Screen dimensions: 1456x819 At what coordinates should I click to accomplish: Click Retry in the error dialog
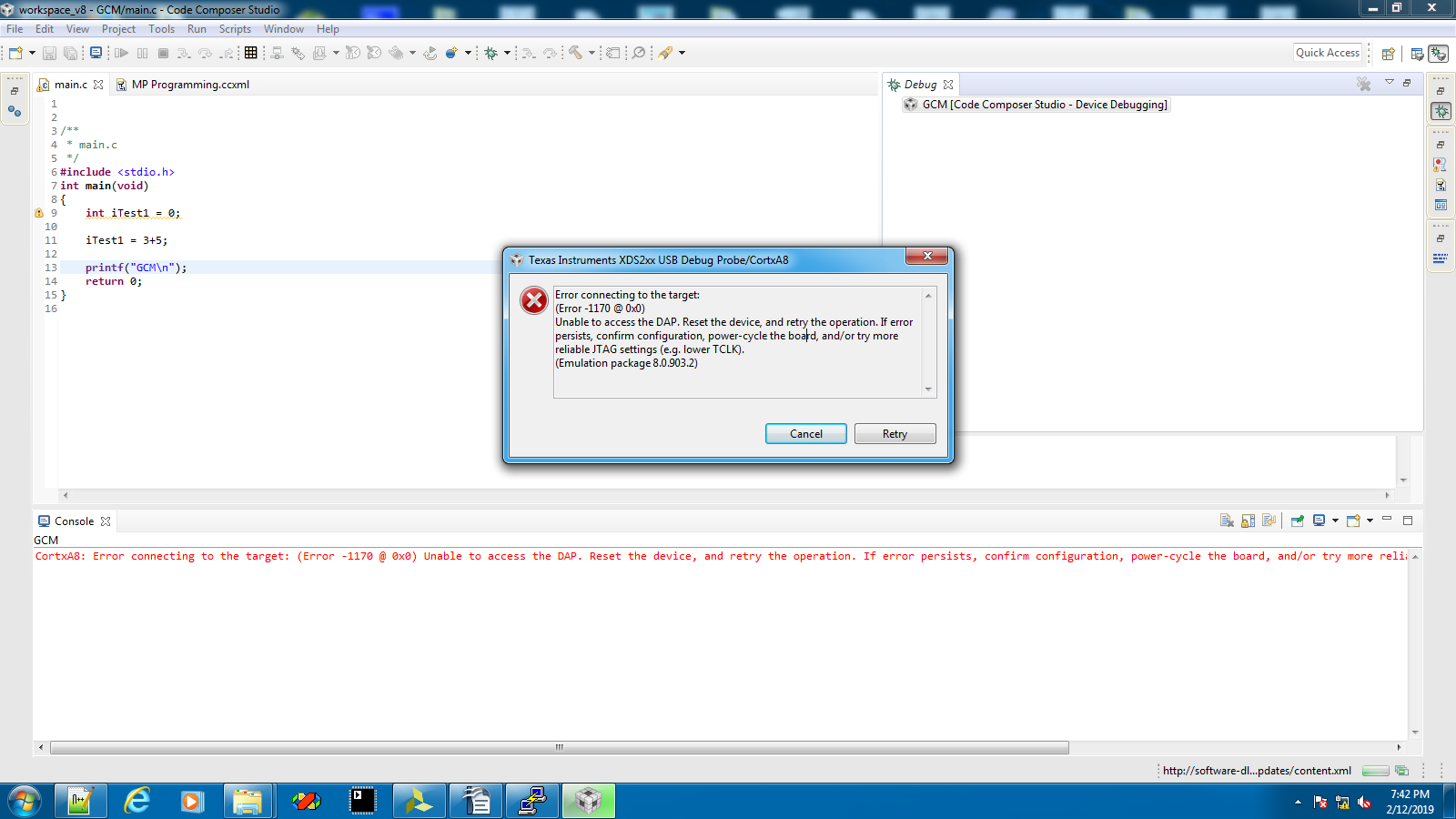tap(895, 434)
